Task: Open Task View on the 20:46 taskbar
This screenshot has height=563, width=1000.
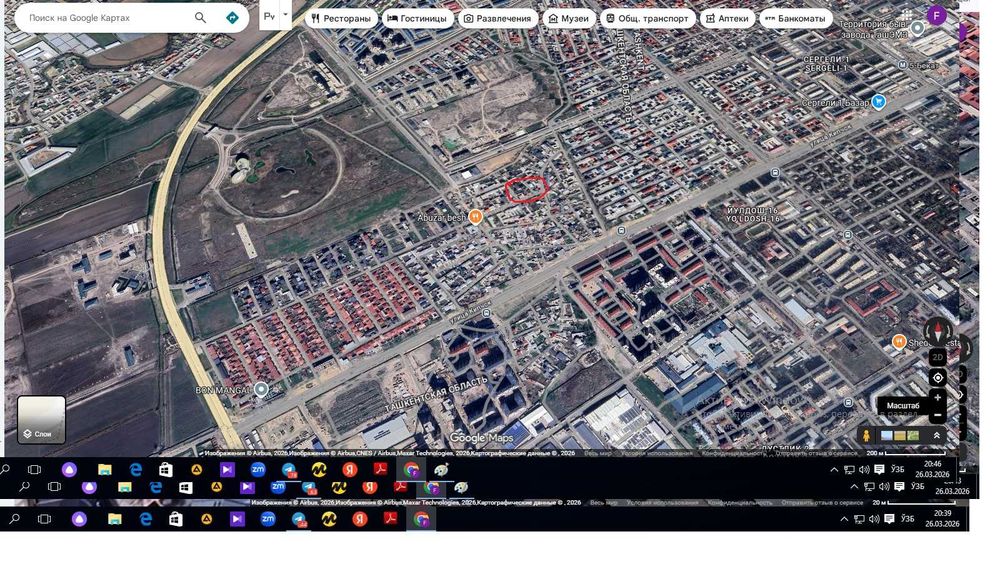Action: [34, 470]
